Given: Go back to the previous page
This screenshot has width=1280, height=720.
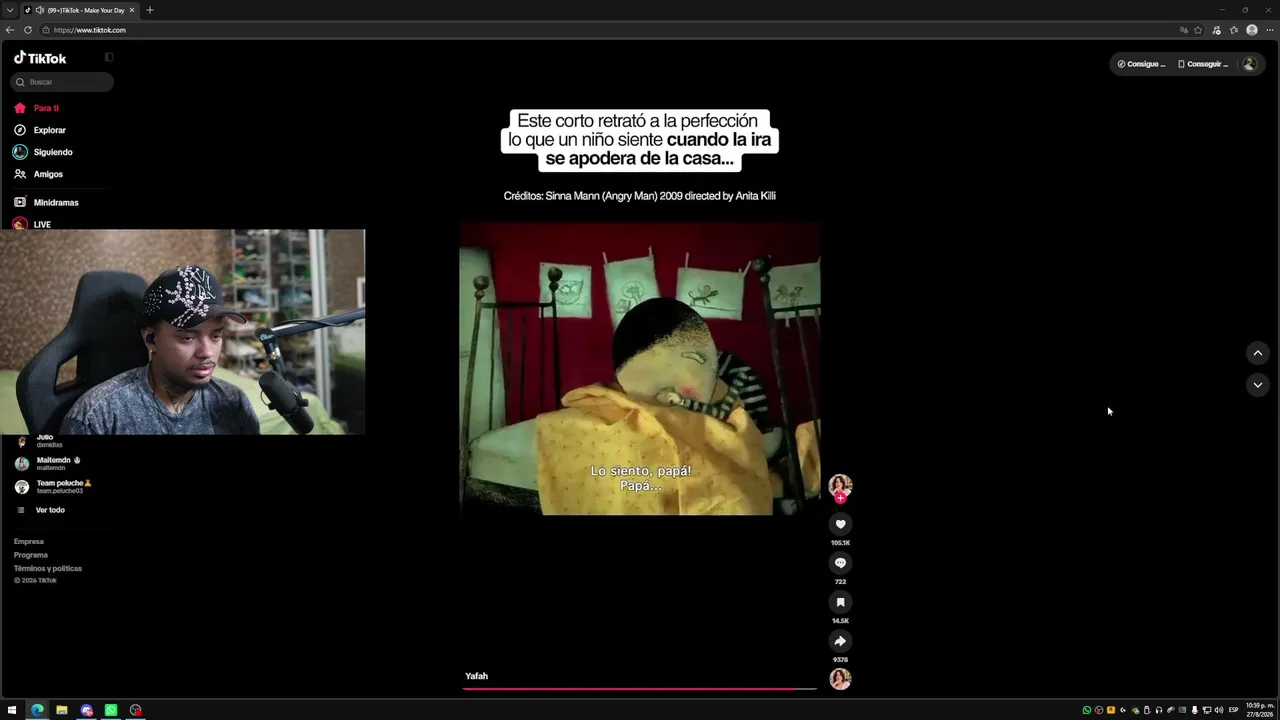Looking at the screenshot, I should click(10, 30).
